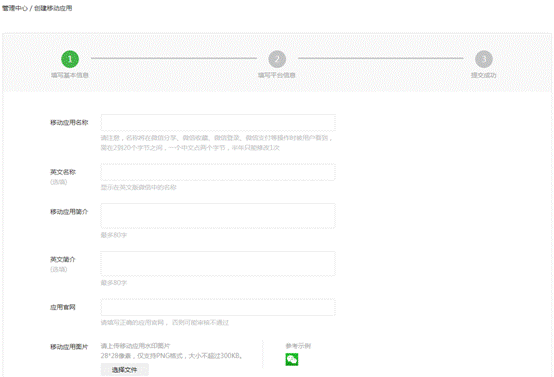Screen dimensions: 554x377
Task: Click the 请上传移动应用水印图片 text
Action: pyautogui.click(x=136, y=346)
